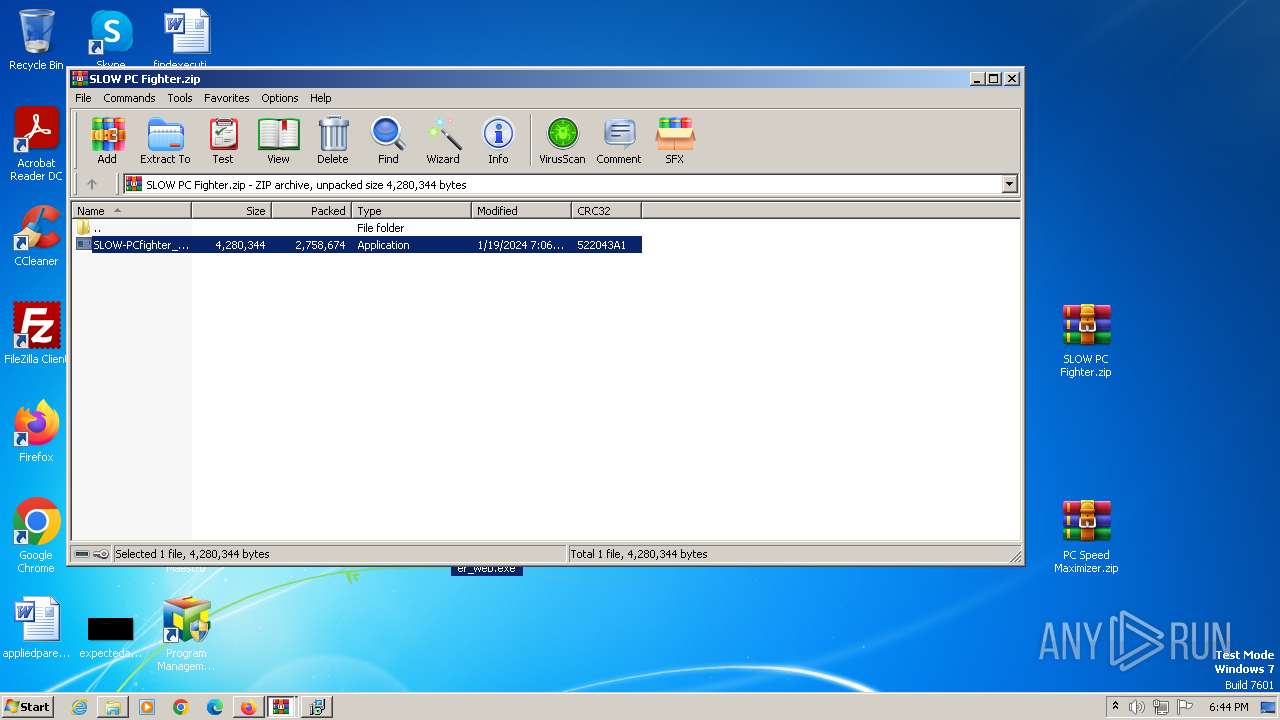Launch the Wizard wand icon
This screenshot has height=720, width=1280.
443,140
